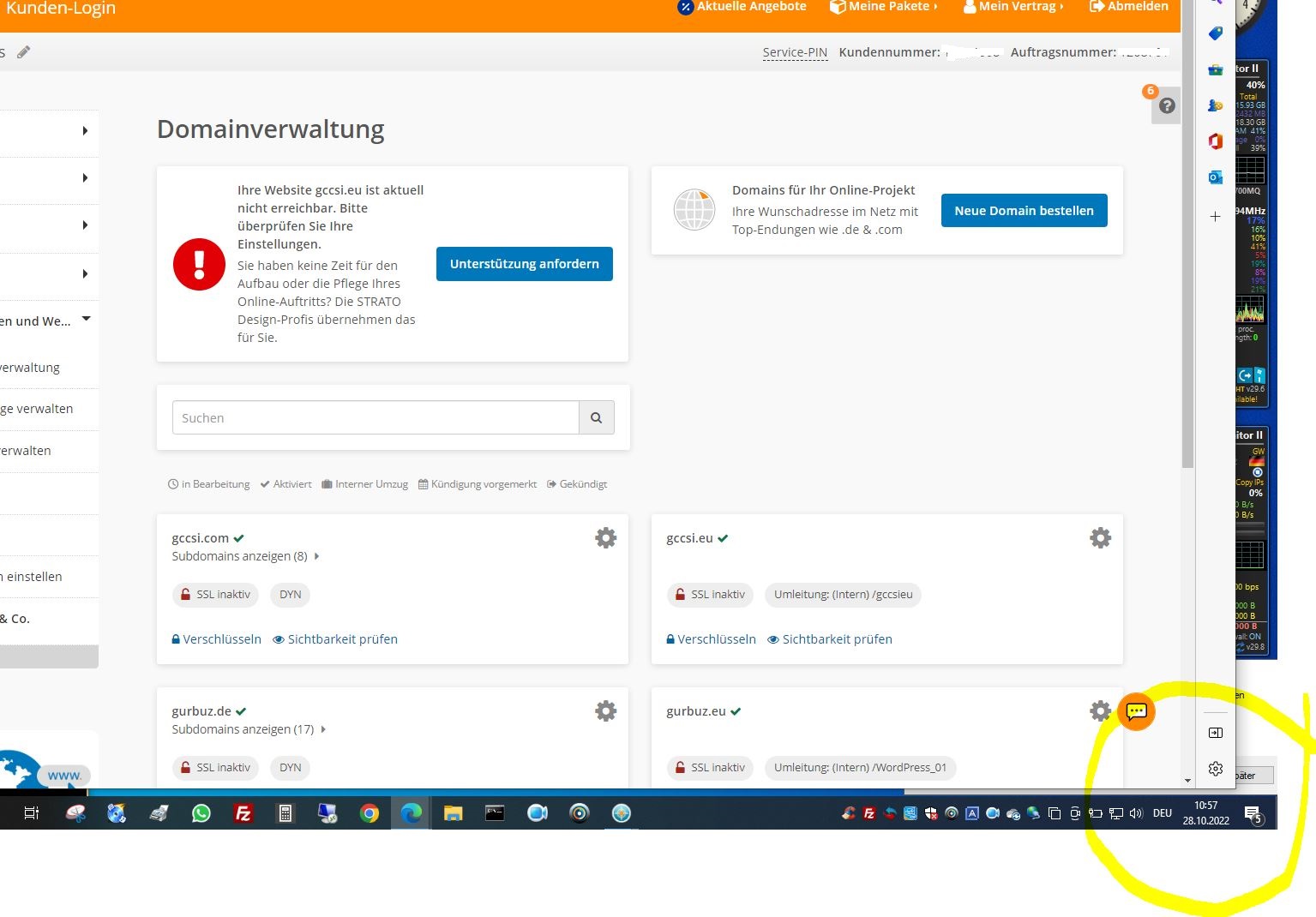Open File Explorer from the taskbar
This screenshot has width=1316, height=917.
click(x=453, y=813)
